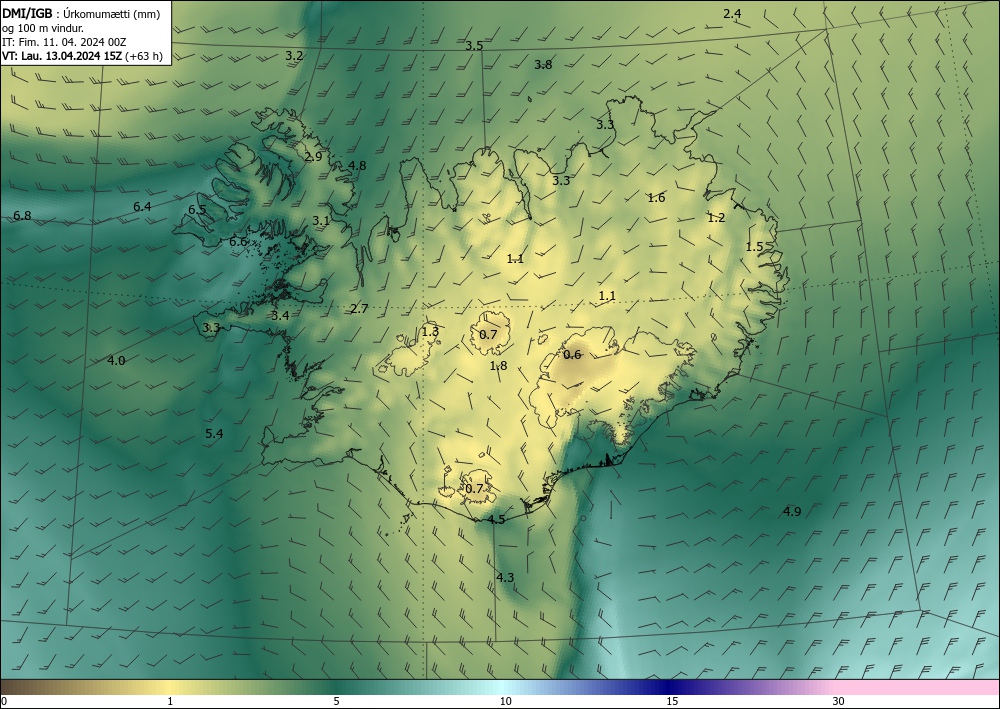This screenshot has width=1000, height=709.
Task: Click the colorbar tick label 15
Action: click(672, 701)
